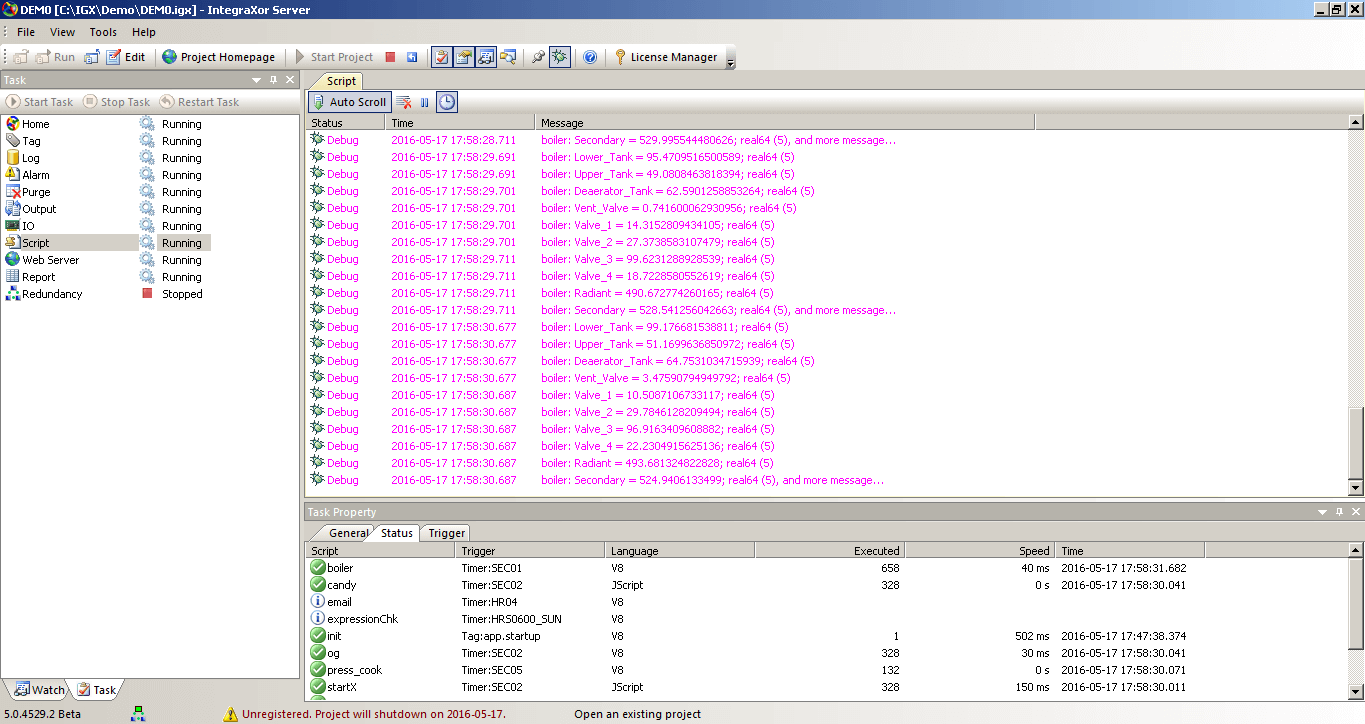Expand the main toolbar overflow options
The image size is (1365, 724).
pos(730,62)
